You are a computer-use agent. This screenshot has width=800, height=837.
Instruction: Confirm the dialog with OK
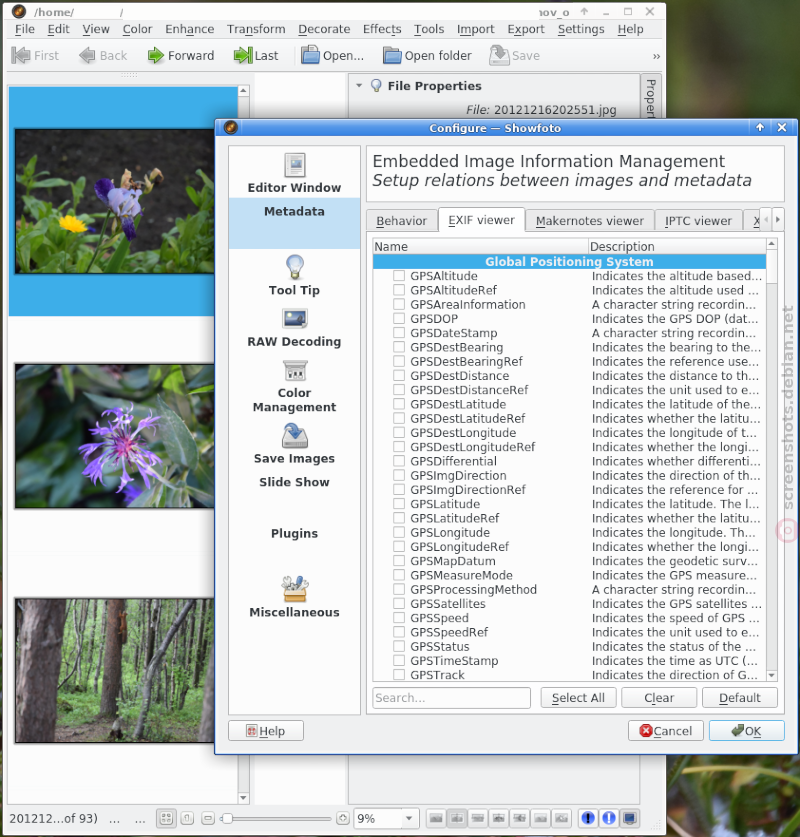coord(747,731)
